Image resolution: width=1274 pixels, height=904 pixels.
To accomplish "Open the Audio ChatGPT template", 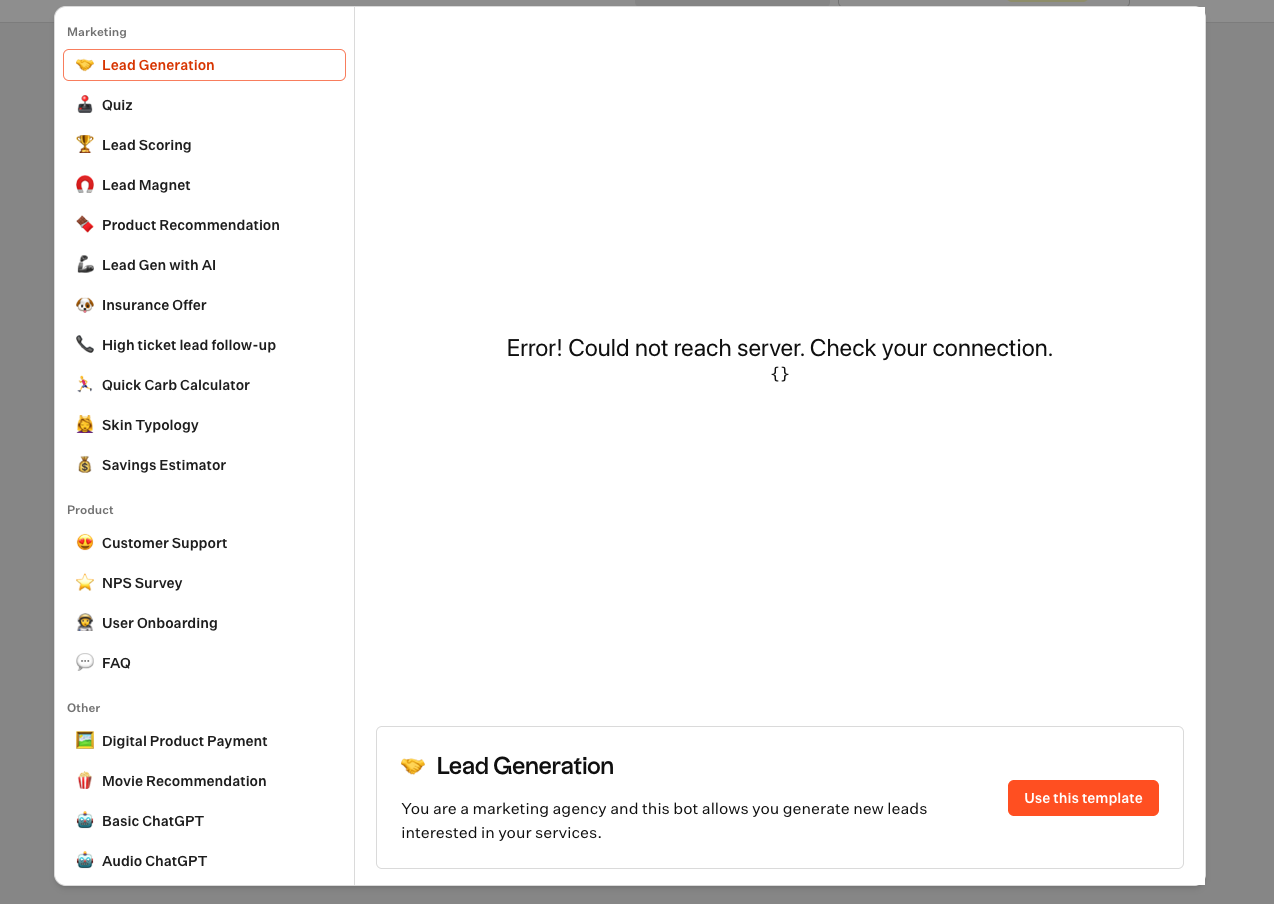I will point(154,861).
